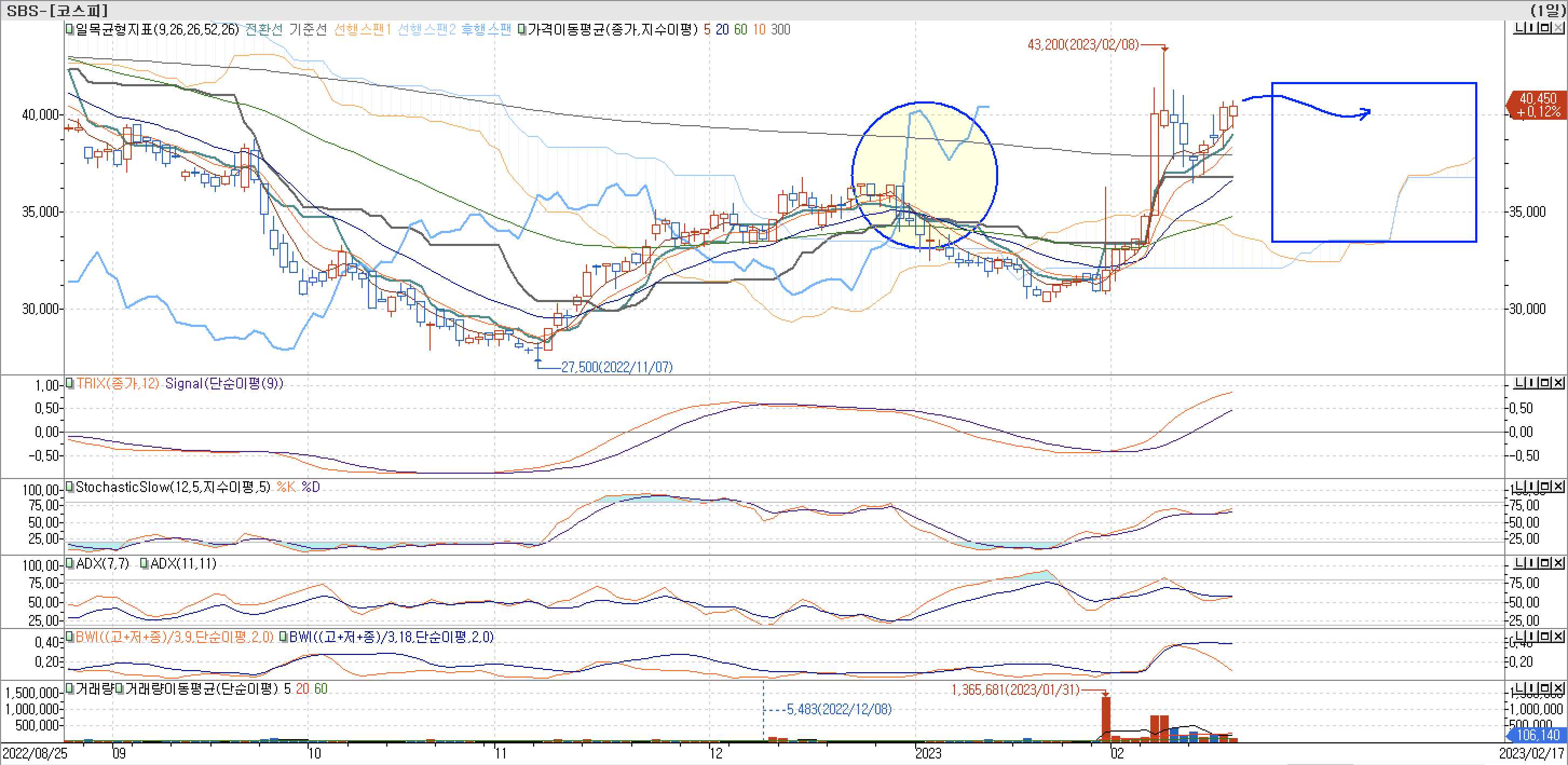
Task: Click the vertical-bar icon on TRIX panel
Action: point(1531,383)
